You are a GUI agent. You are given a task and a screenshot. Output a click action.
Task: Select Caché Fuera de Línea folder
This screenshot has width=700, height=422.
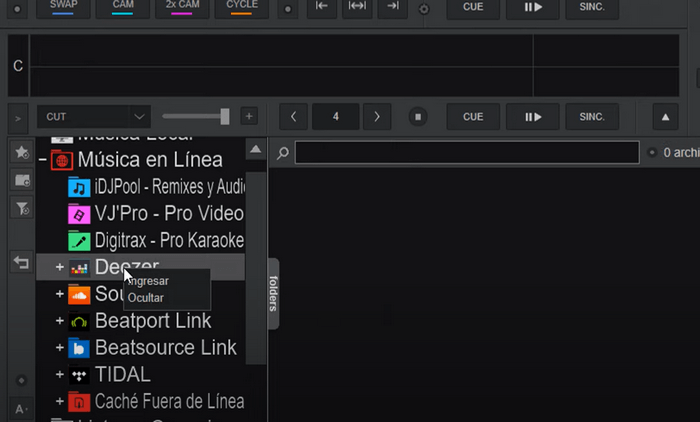[x=169, y=401]
